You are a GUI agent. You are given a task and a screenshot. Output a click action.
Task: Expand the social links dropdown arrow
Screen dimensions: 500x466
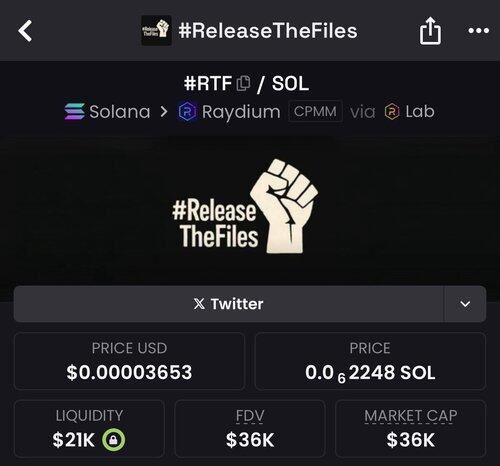465,304
